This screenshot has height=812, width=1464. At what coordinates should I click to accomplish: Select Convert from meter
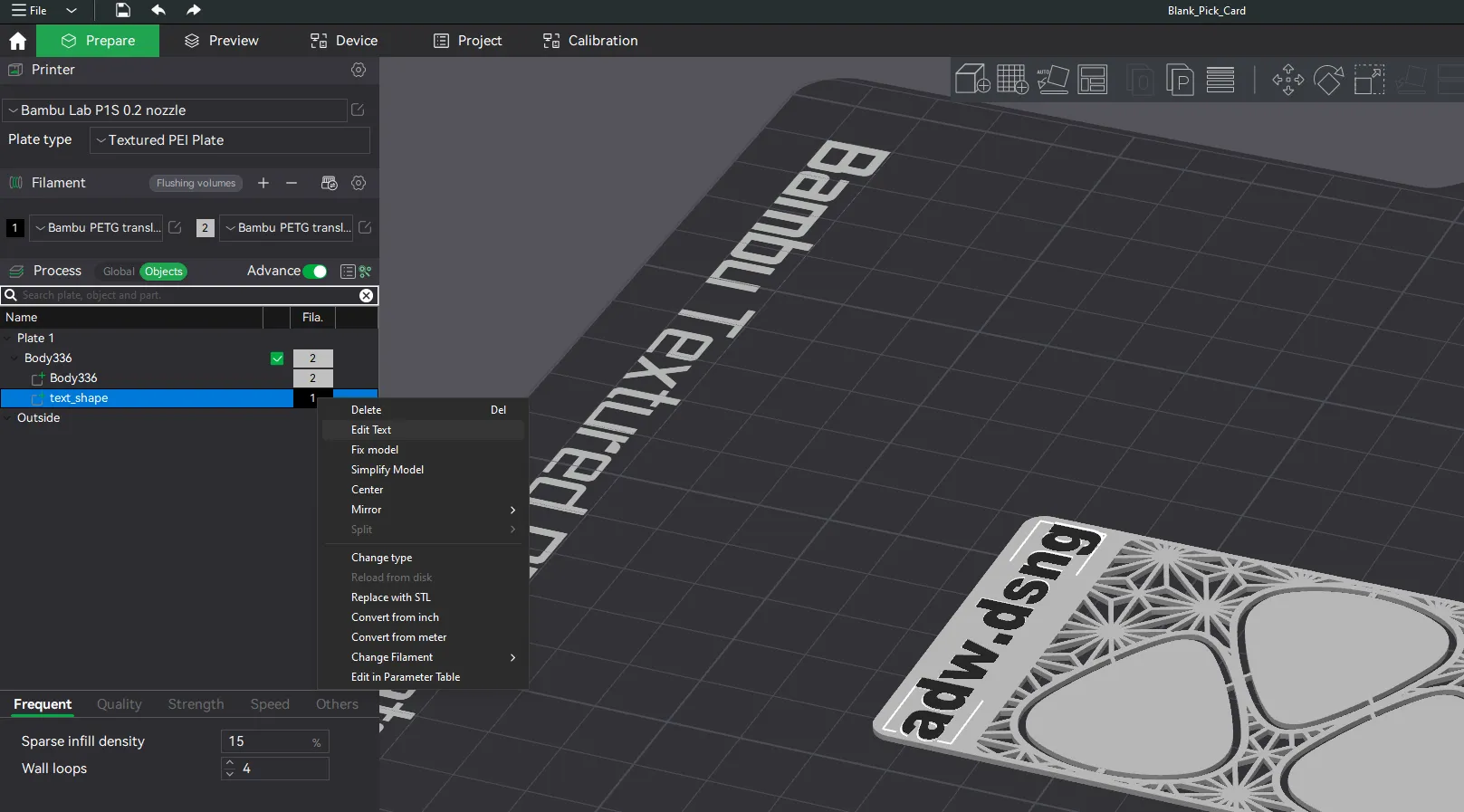(x=424, y=637)
